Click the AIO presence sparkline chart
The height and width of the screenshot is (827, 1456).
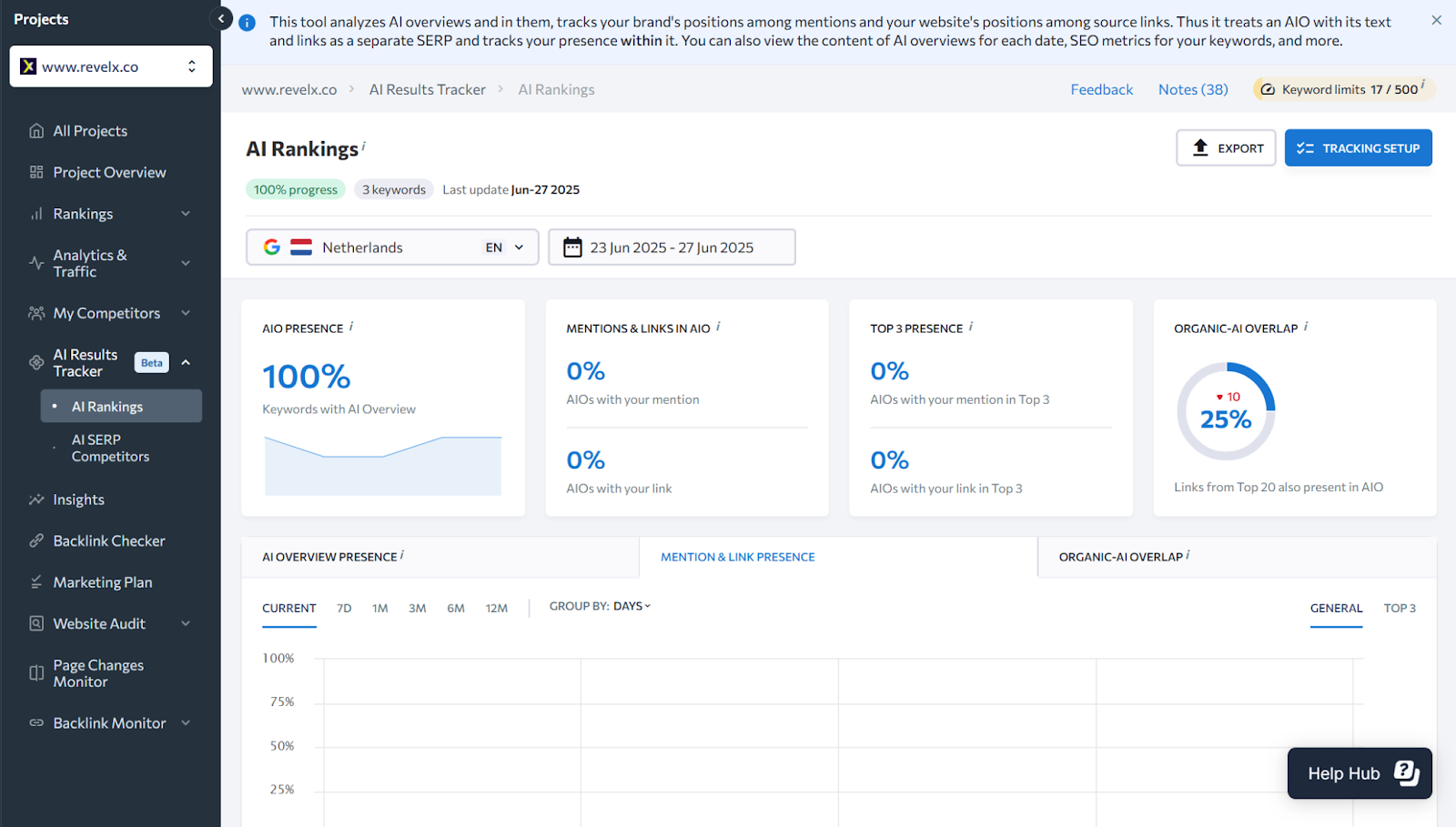tap(383, 466)
